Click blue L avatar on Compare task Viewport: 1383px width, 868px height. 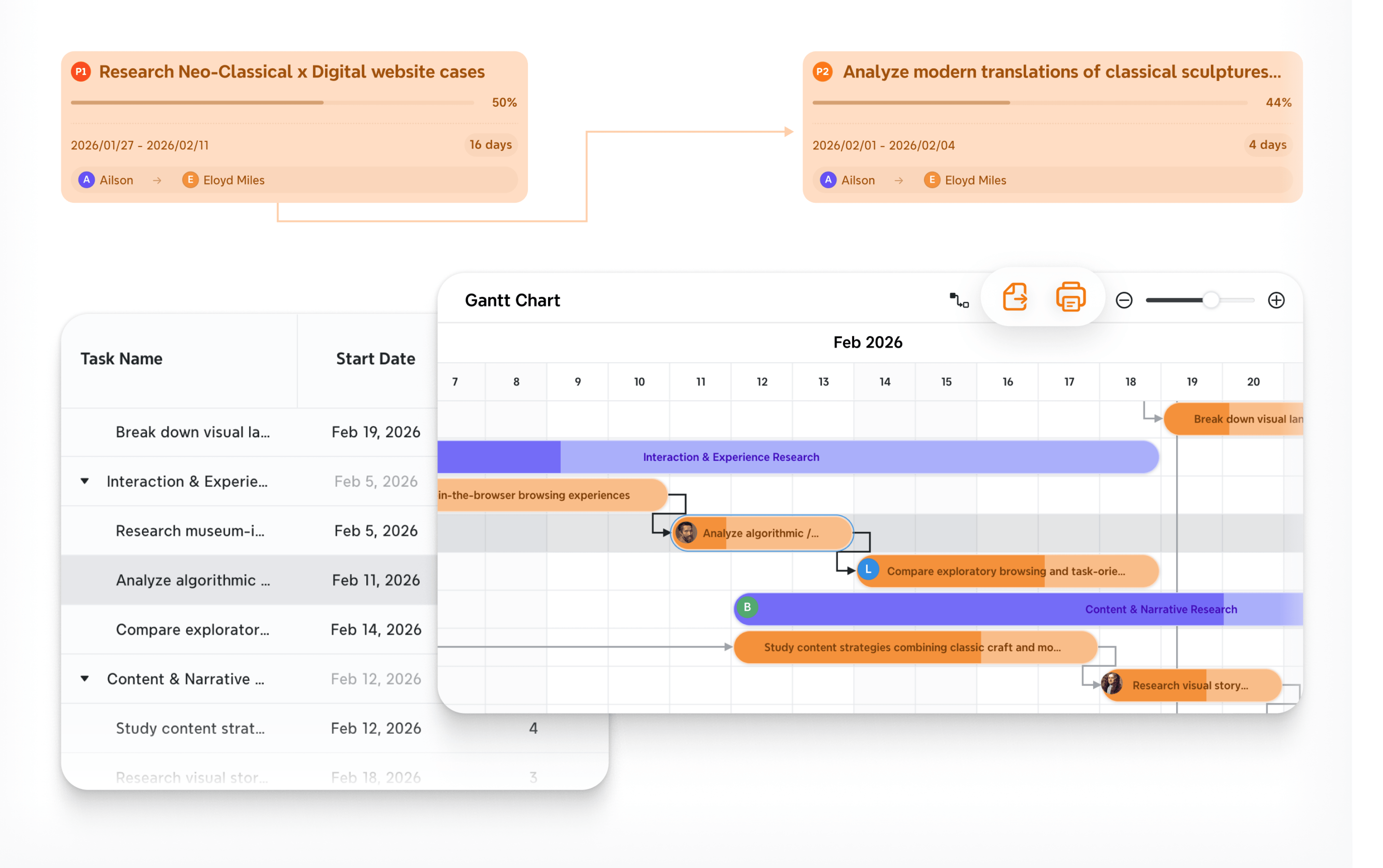(868, 569)
